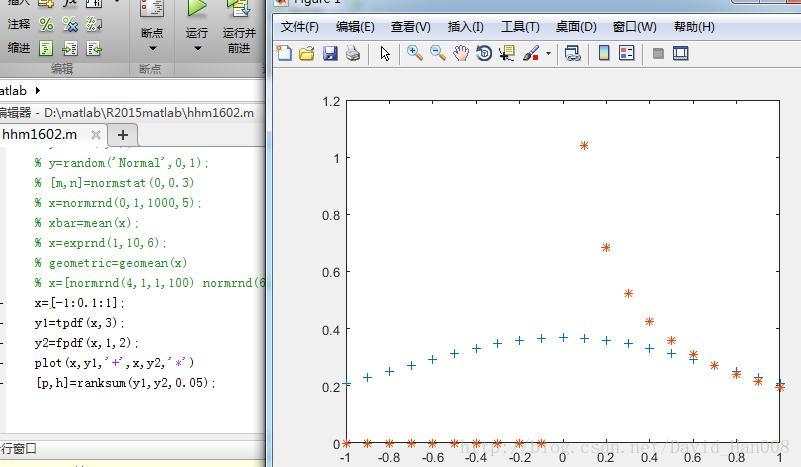Click the code line x=[-1:0.1:1];
The image size is (801, 467).
tap(79, 303)
